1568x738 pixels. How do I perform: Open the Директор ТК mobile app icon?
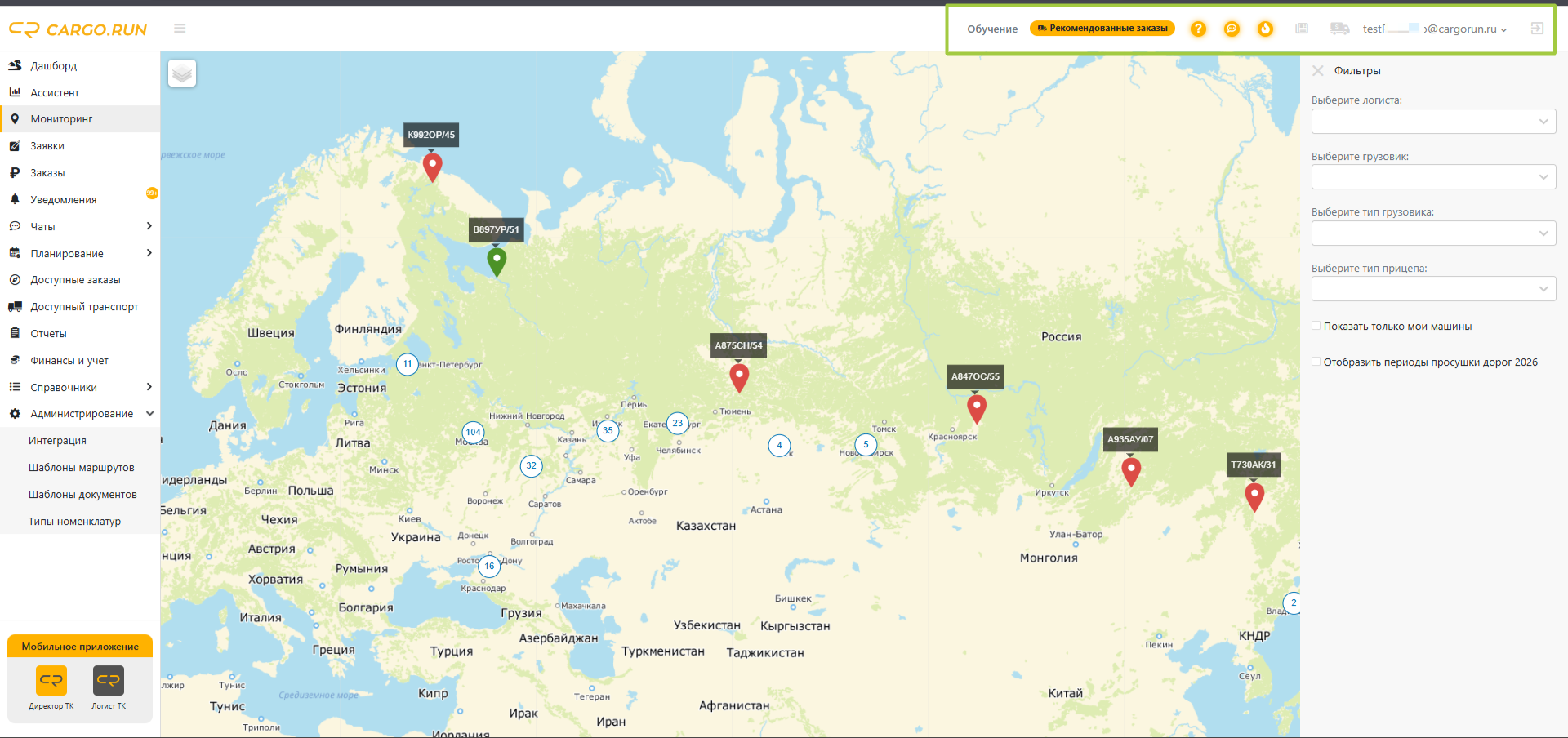click(51, 681)
